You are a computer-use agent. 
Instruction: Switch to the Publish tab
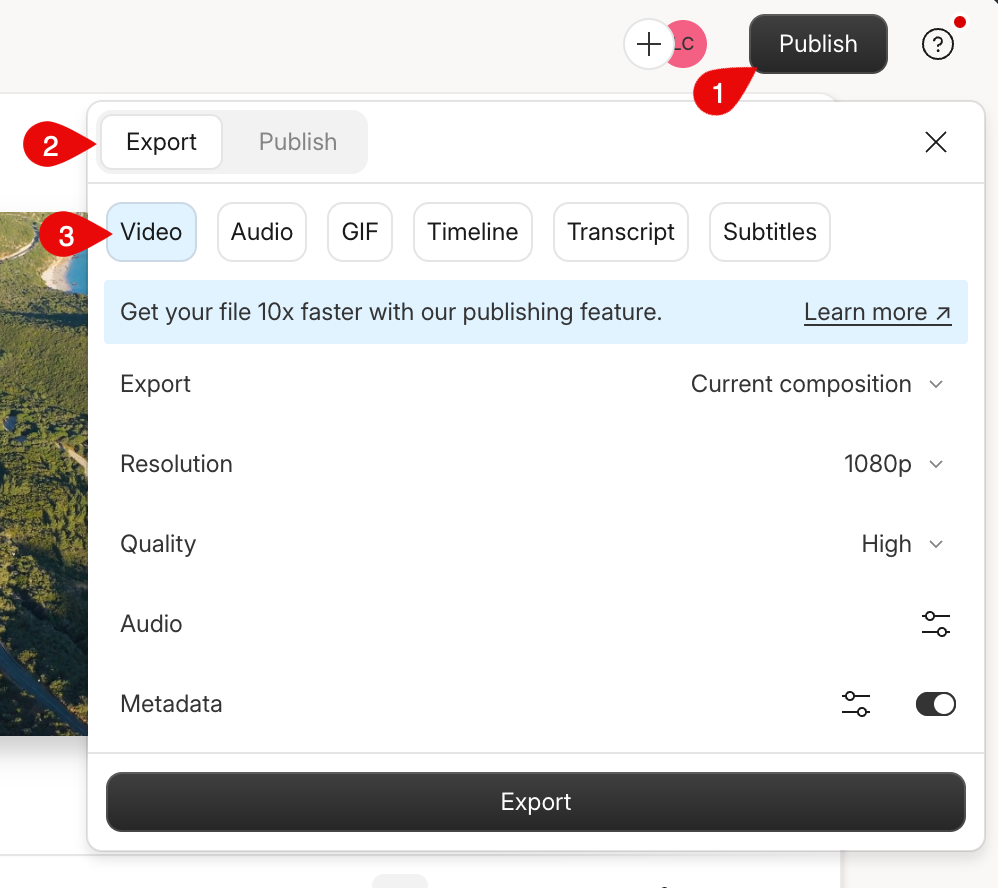297,142
